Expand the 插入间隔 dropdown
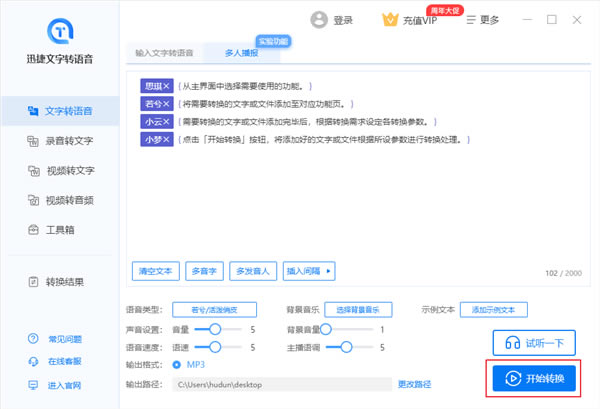The height and width of the screenshot is (409, 600). [x=309, y=271]
